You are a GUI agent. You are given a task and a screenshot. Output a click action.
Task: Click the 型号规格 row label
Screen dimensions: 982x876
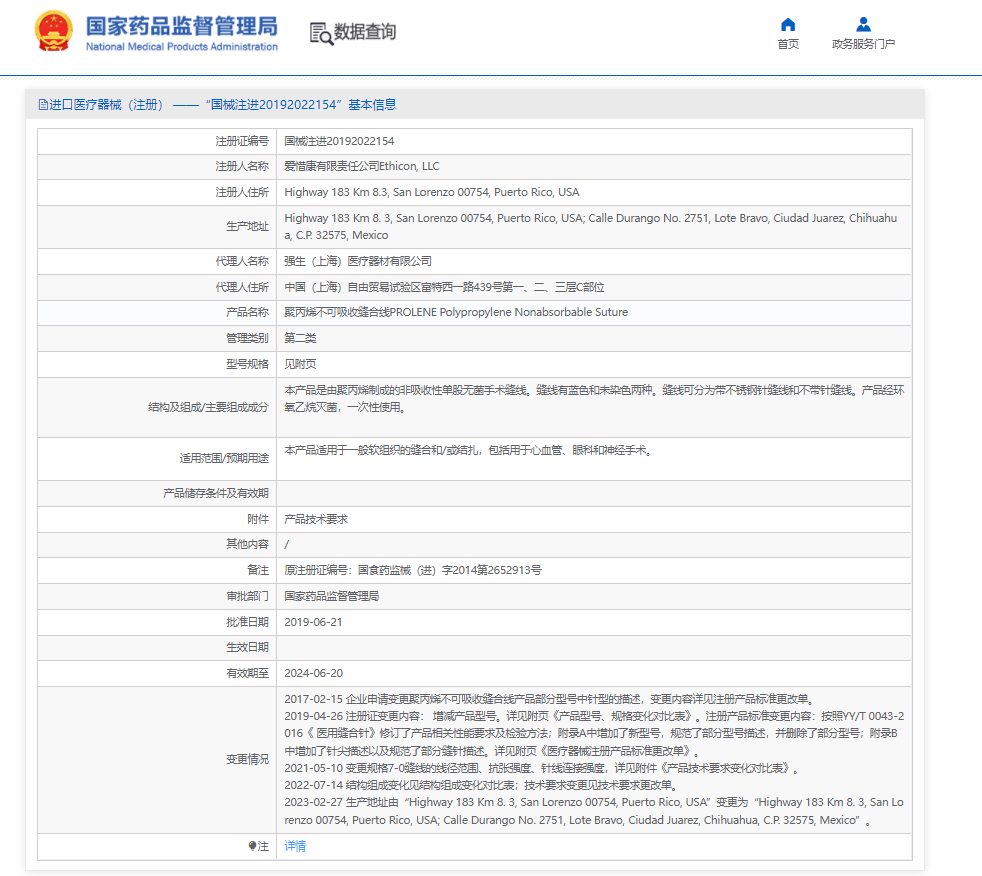[247, 364]
